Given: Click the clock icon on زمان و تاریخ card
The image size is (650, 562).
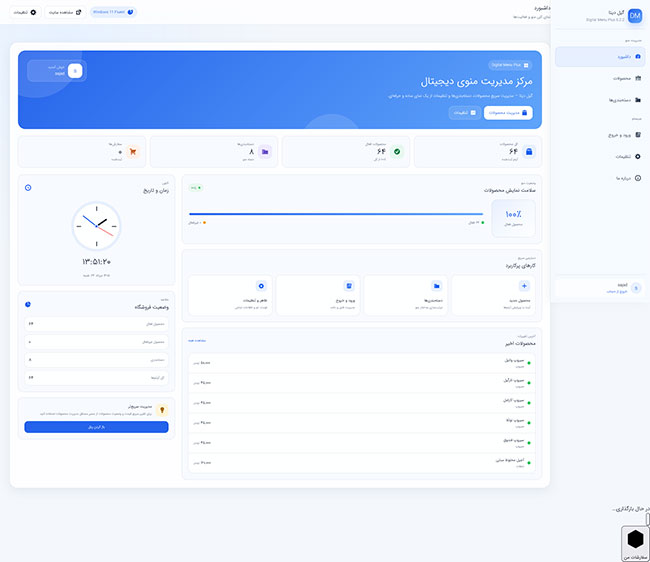Looking at the screenshot, I should (x=28, y=188).
